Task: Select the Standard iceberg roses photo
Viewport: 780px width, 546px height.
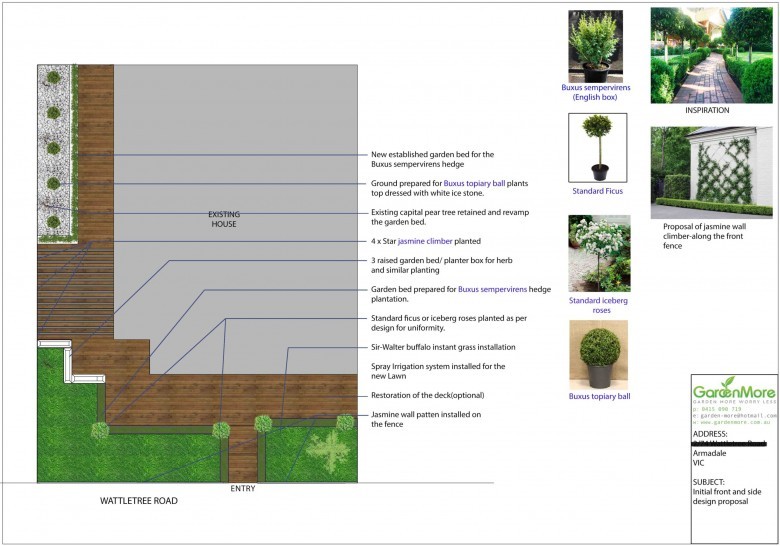Action: tap(599, 253)
